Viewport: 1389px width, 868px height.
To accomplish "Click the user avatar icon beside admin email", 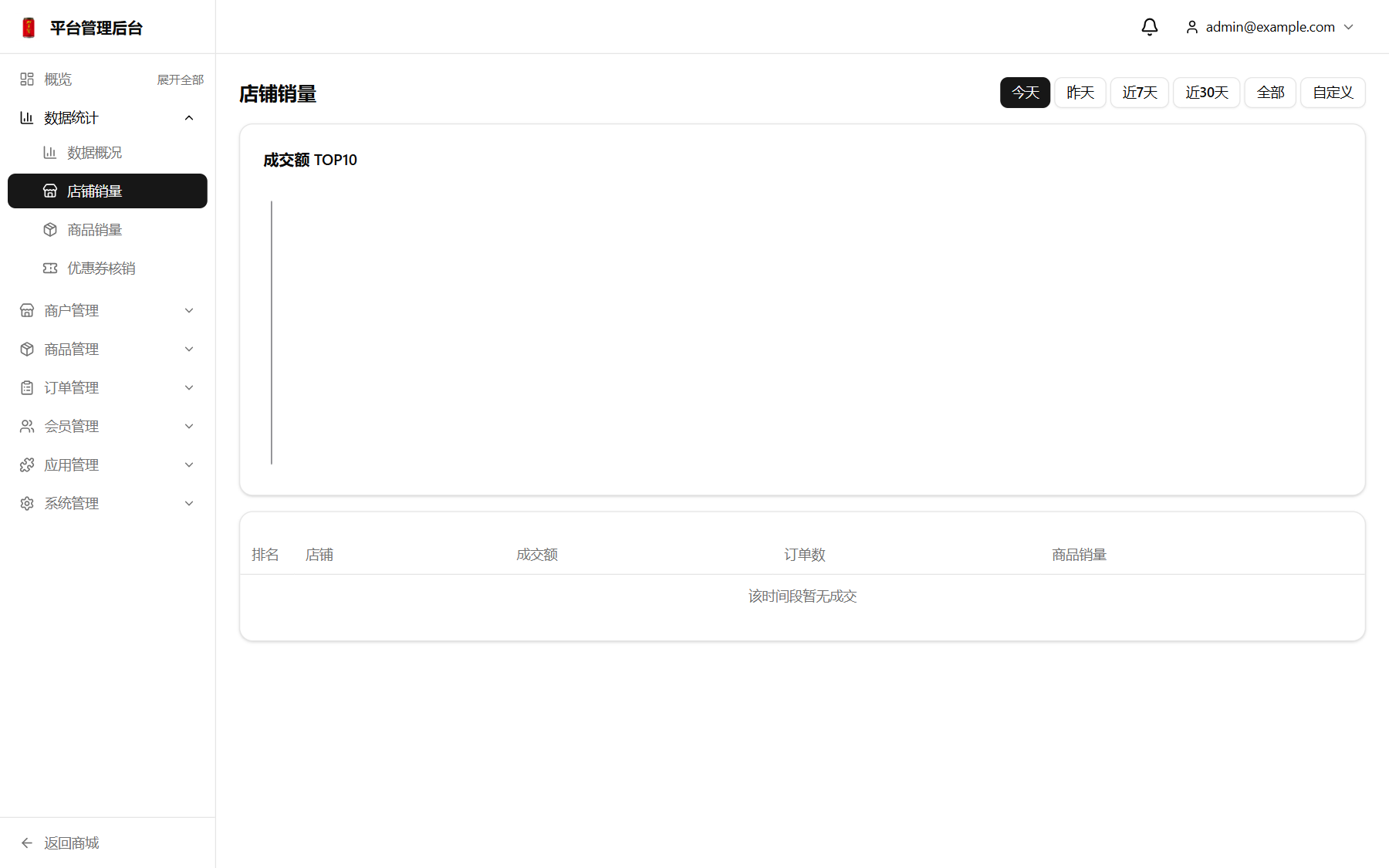I will (x=1192, y=27).
